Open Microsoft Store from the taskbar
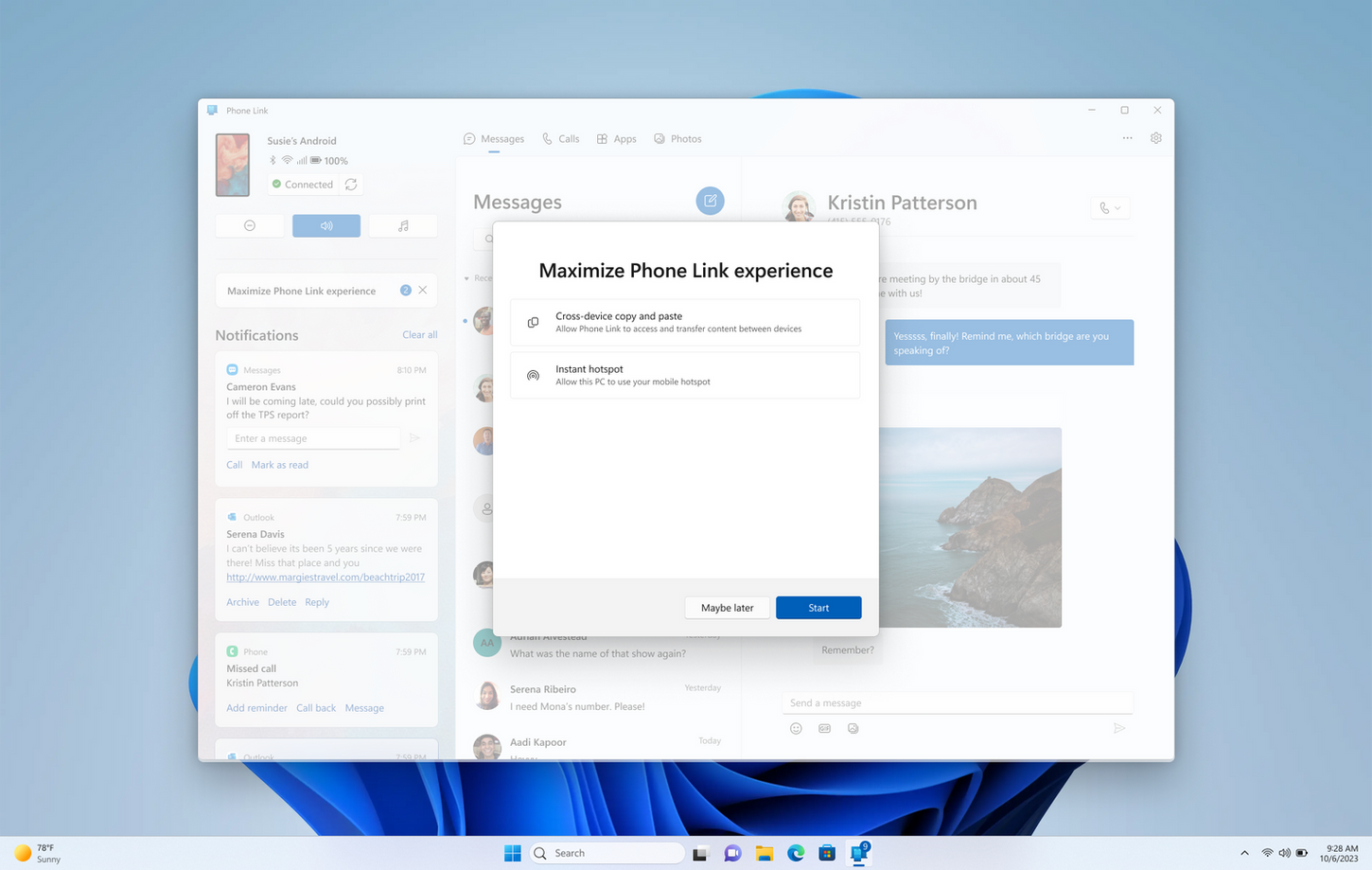The height and width of the screenshot is (870, 1372). [x=827, y=853]
